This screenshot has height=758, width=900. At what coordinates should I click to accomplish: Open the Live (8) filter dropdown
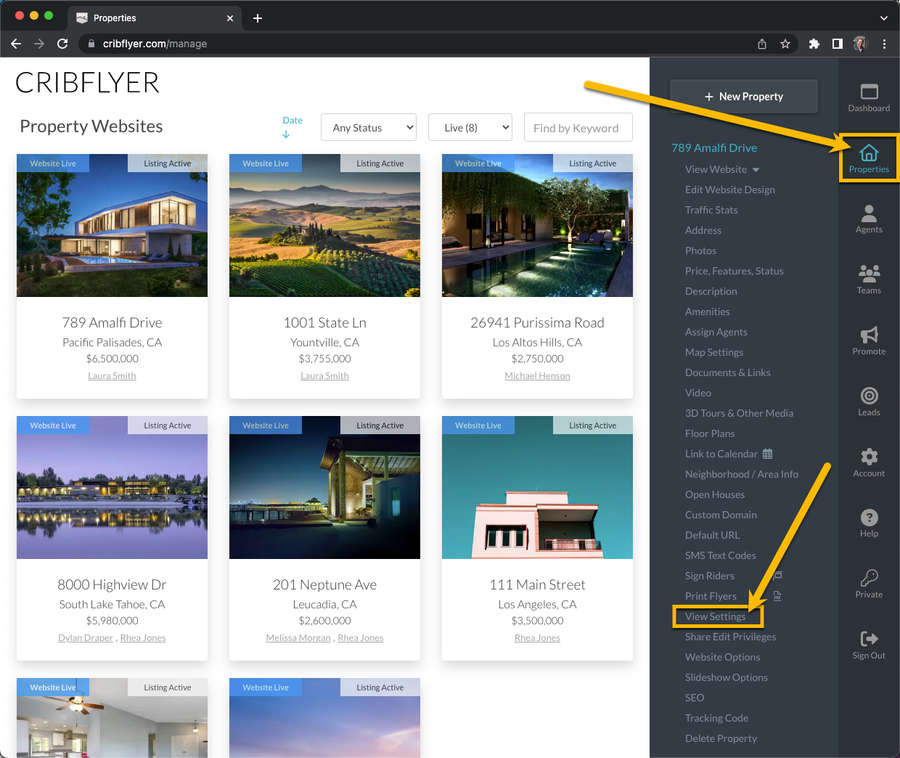(470, 127)
